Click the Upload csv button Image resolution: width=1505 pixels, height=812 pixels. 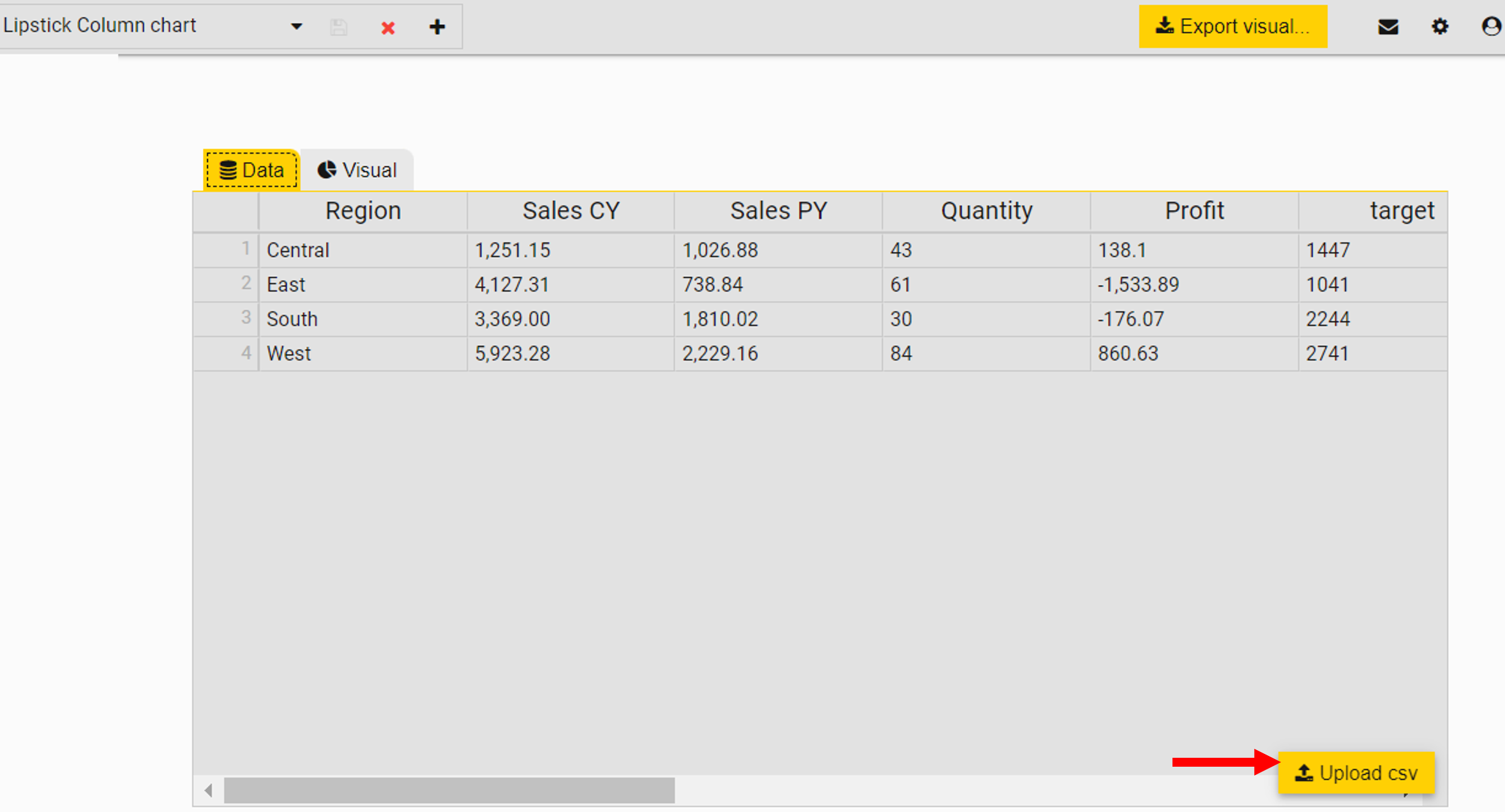pyautogui.click(x=1357, y=772)
